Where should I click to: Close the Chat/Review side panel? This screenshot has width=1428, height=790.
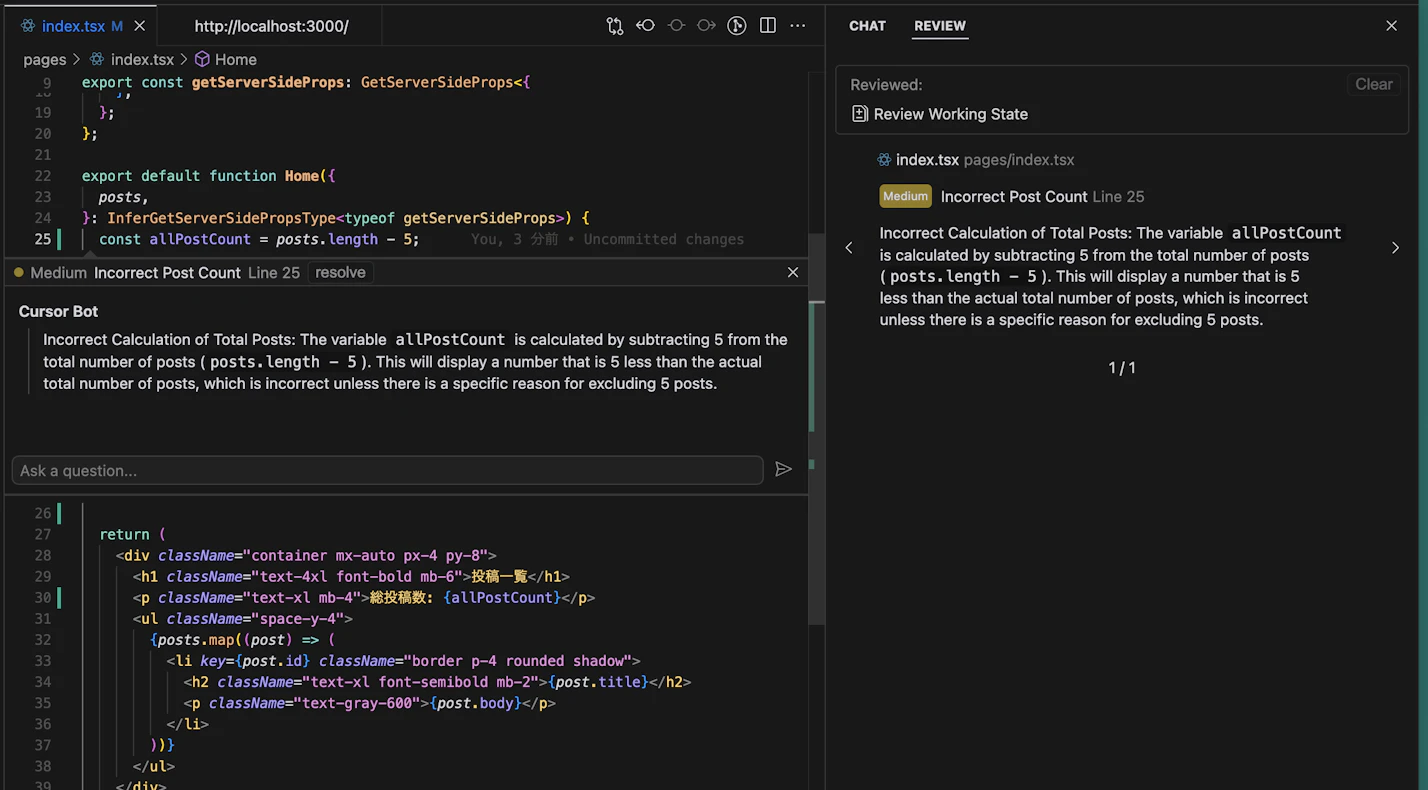[x=1391, y=26]
